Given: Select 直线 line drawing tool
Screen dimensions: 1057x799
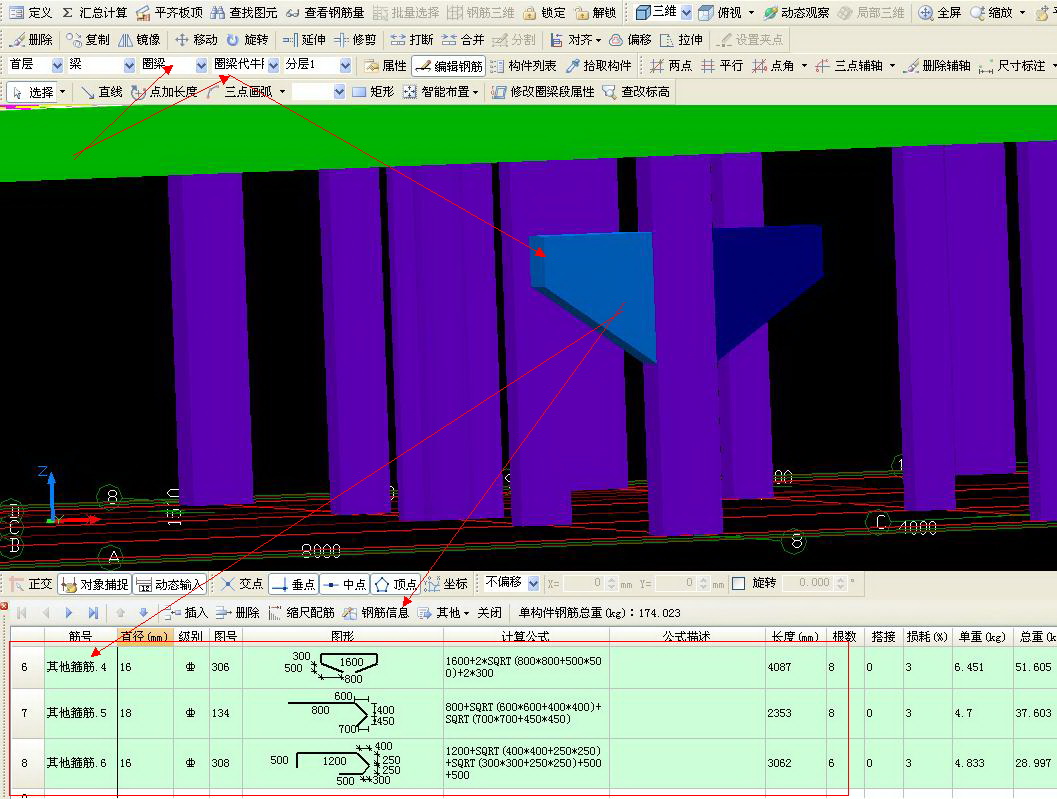Looking at the screenshot, I should 101,92.
